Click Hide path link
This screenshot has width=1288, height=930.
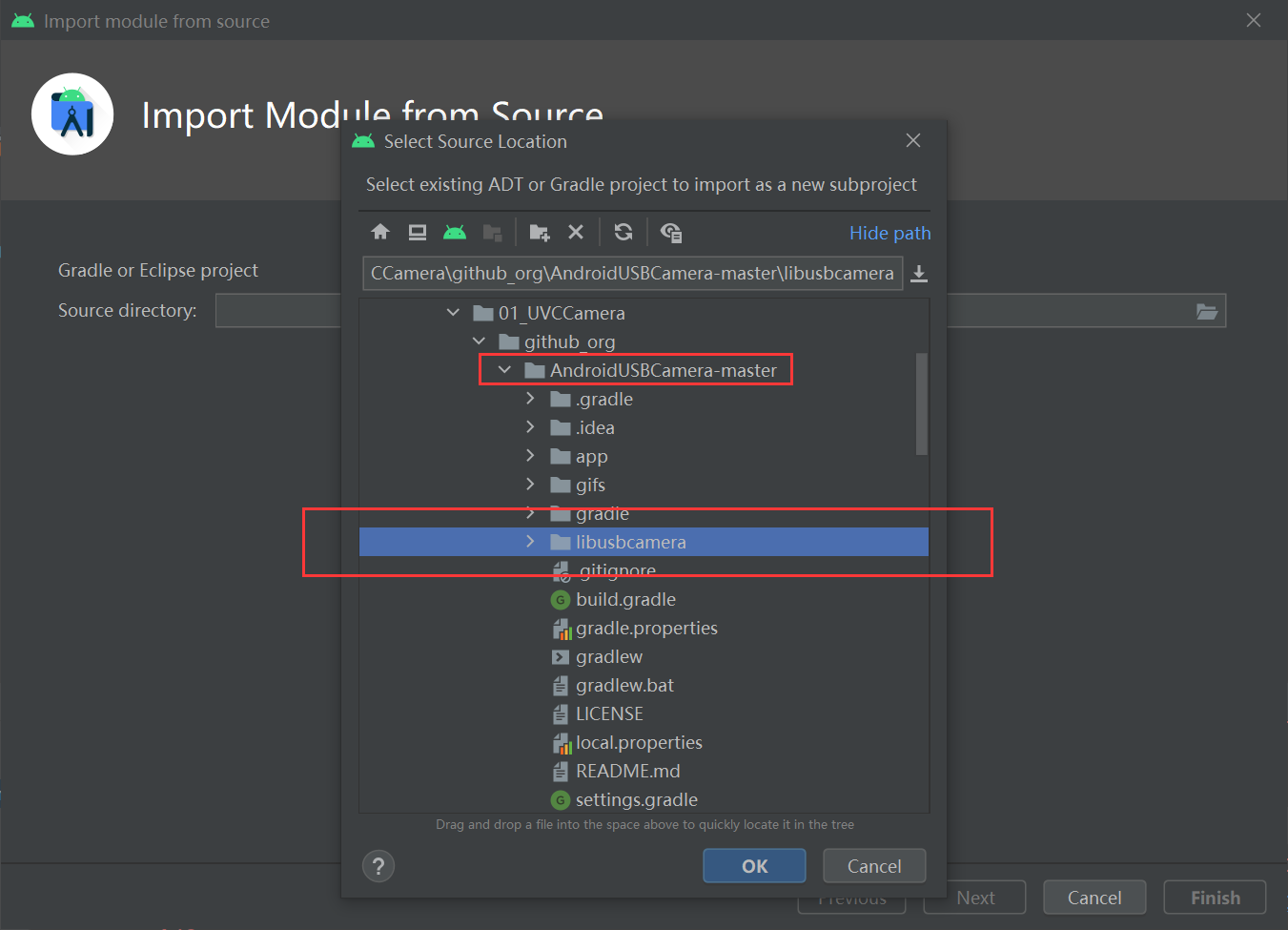click(x=889, y=234)
